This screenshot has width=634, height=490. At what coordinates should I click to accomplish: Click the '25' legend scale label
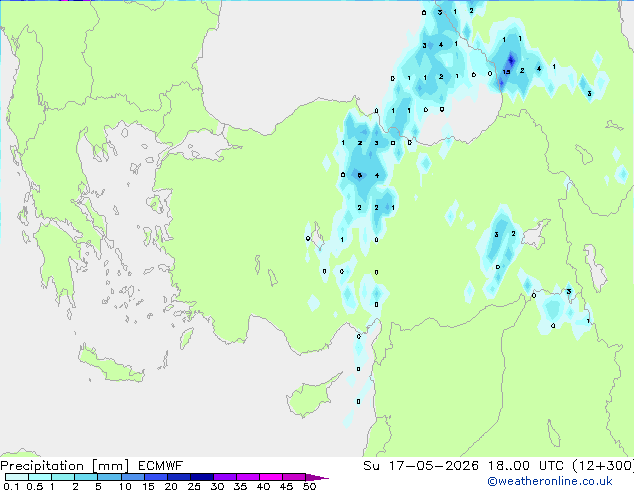[x=194, y=486]
